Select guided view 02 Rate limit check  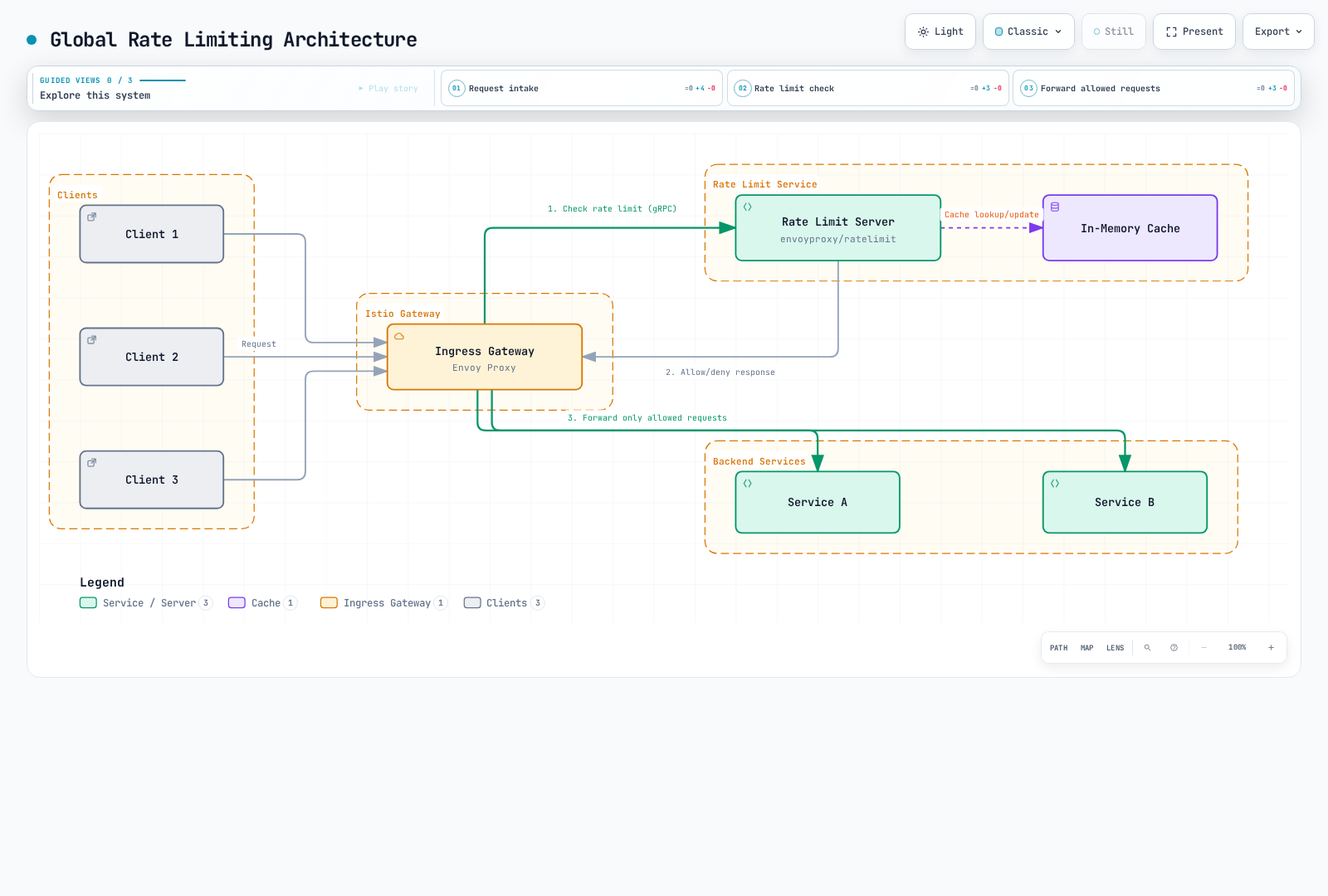(x=868, y=88)
